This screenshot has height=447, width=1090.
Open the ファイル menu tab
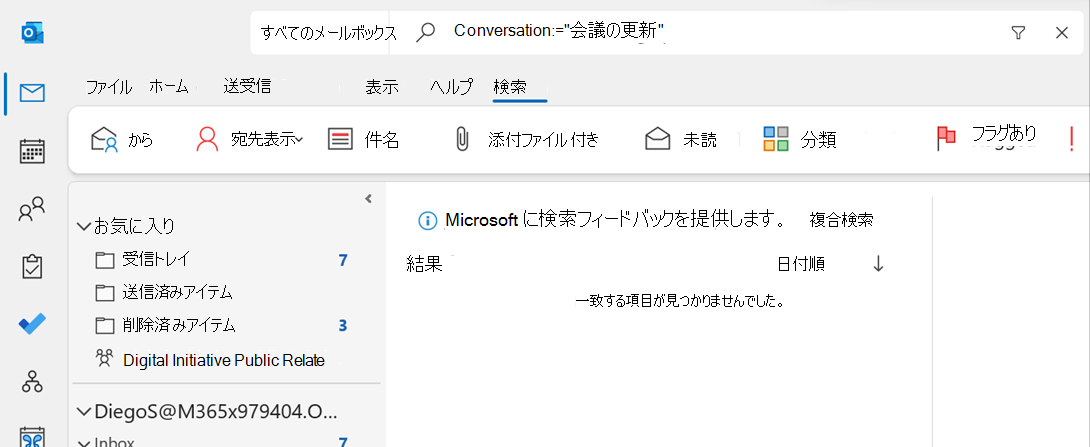[108, 87]
